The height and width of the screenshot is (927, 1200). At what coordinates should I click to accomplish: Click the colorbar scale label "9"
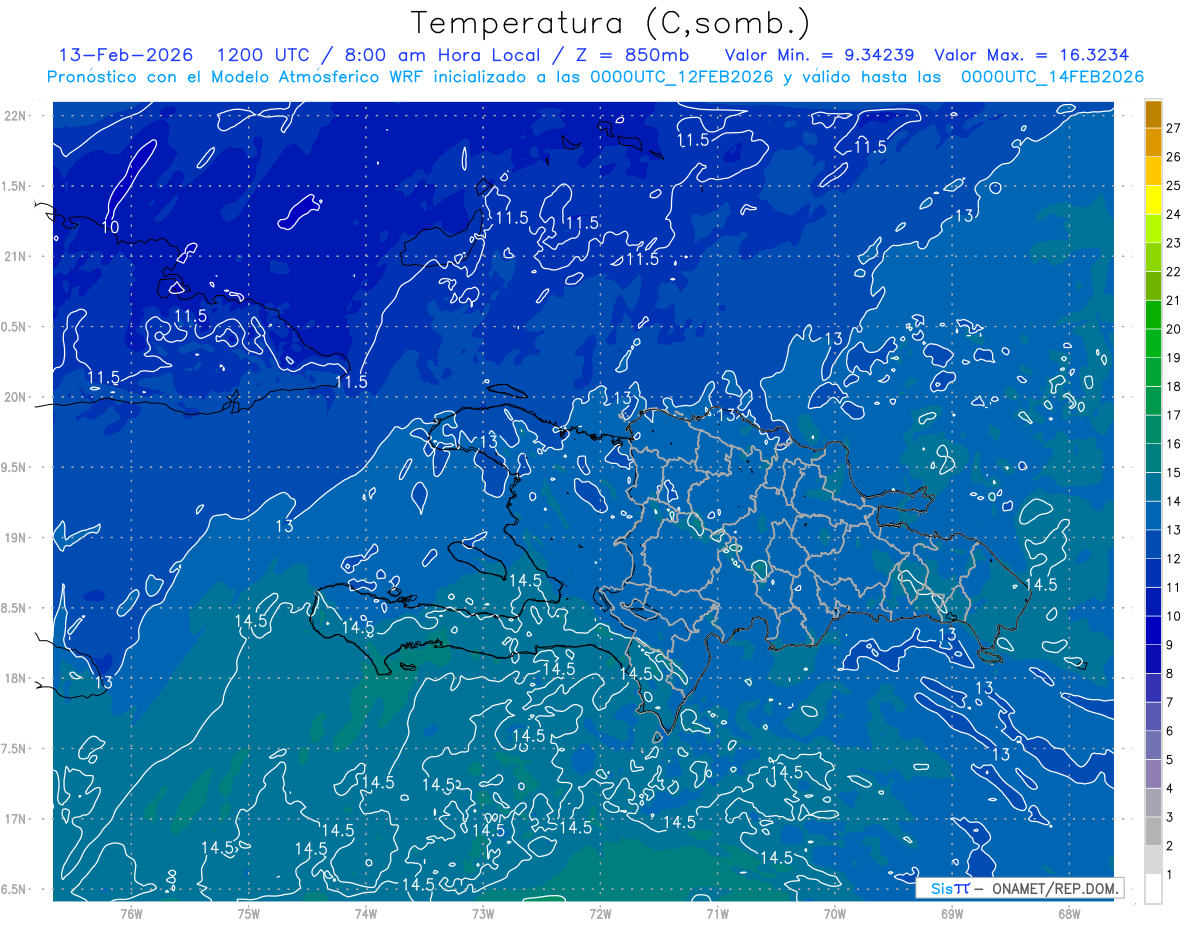(x=1170, y=645)
